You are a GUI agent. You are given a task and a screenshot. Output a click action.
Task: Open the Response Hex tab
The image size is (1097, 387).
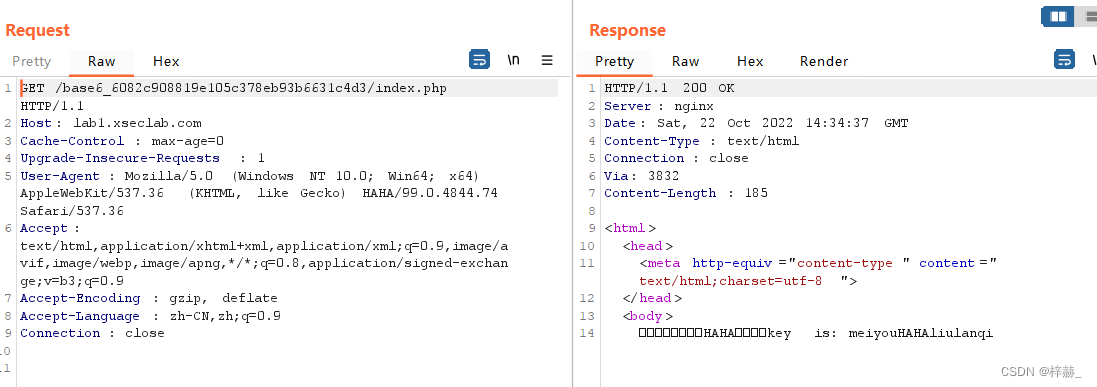tap(750, 62)
